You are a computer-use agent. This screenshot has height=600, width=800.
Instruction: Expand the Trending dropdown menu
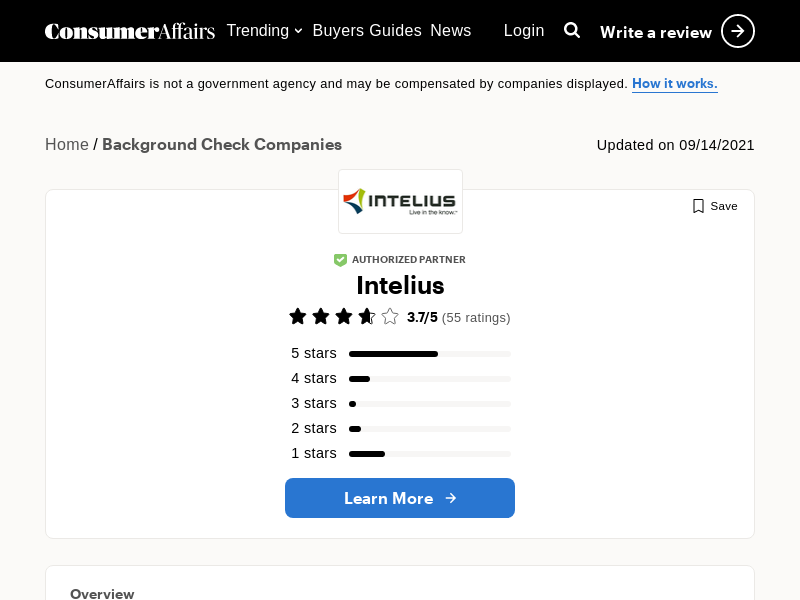coord(264,31)
